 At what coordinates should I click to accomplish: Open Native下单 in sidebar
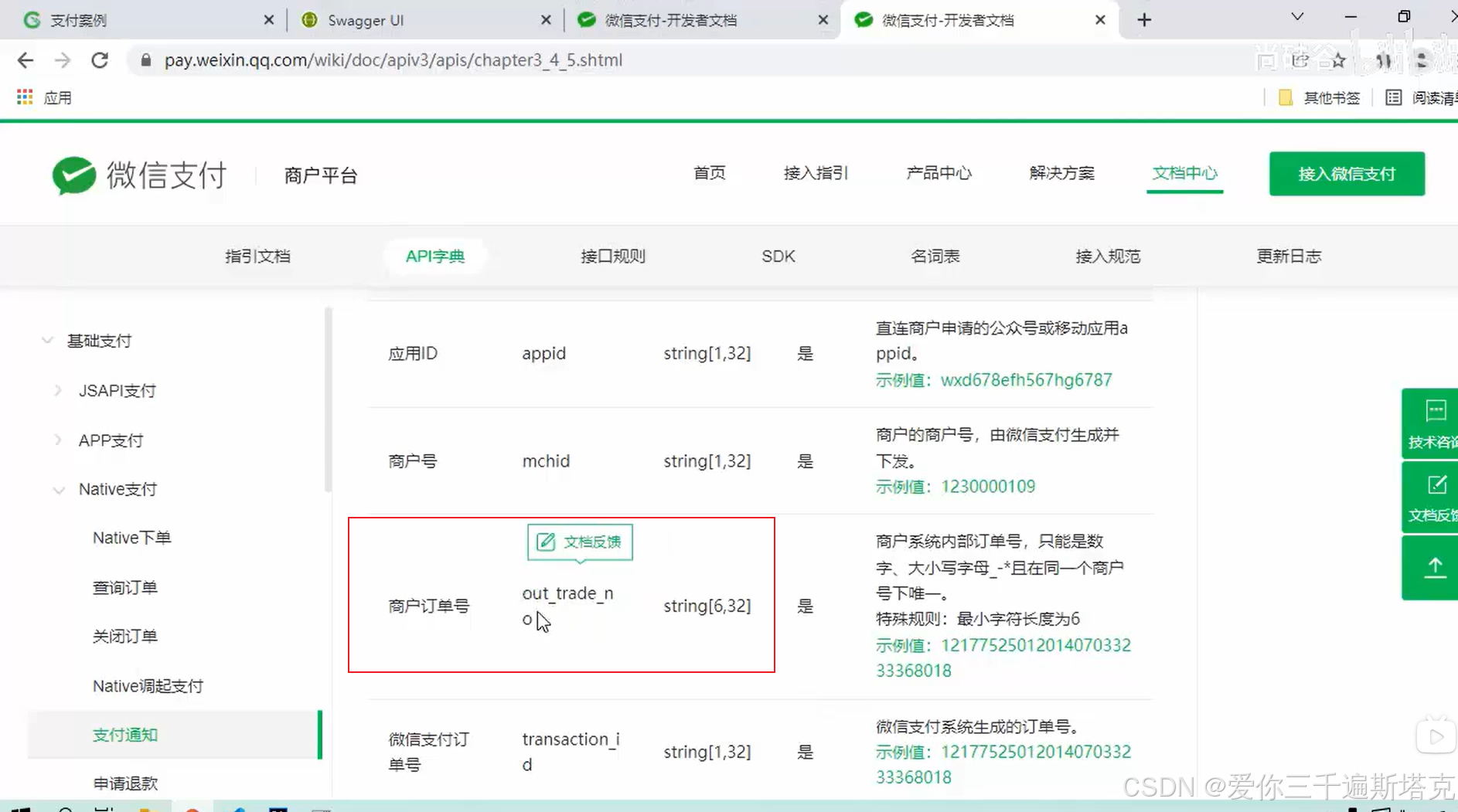pyautogui.click(x=131, y=538)
